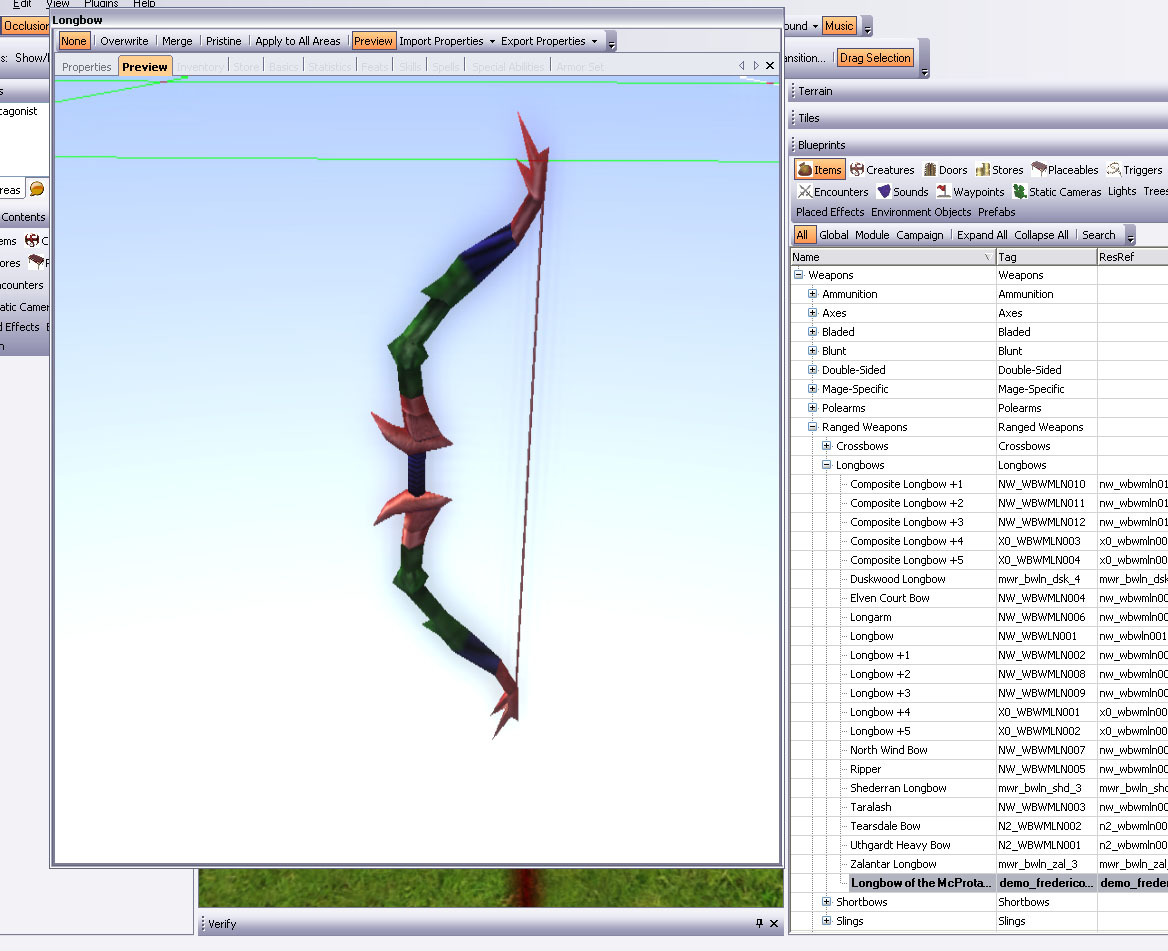1168x951 pixels.
Task: Click the tab scroll right arrow
Action: click(756, 66)
